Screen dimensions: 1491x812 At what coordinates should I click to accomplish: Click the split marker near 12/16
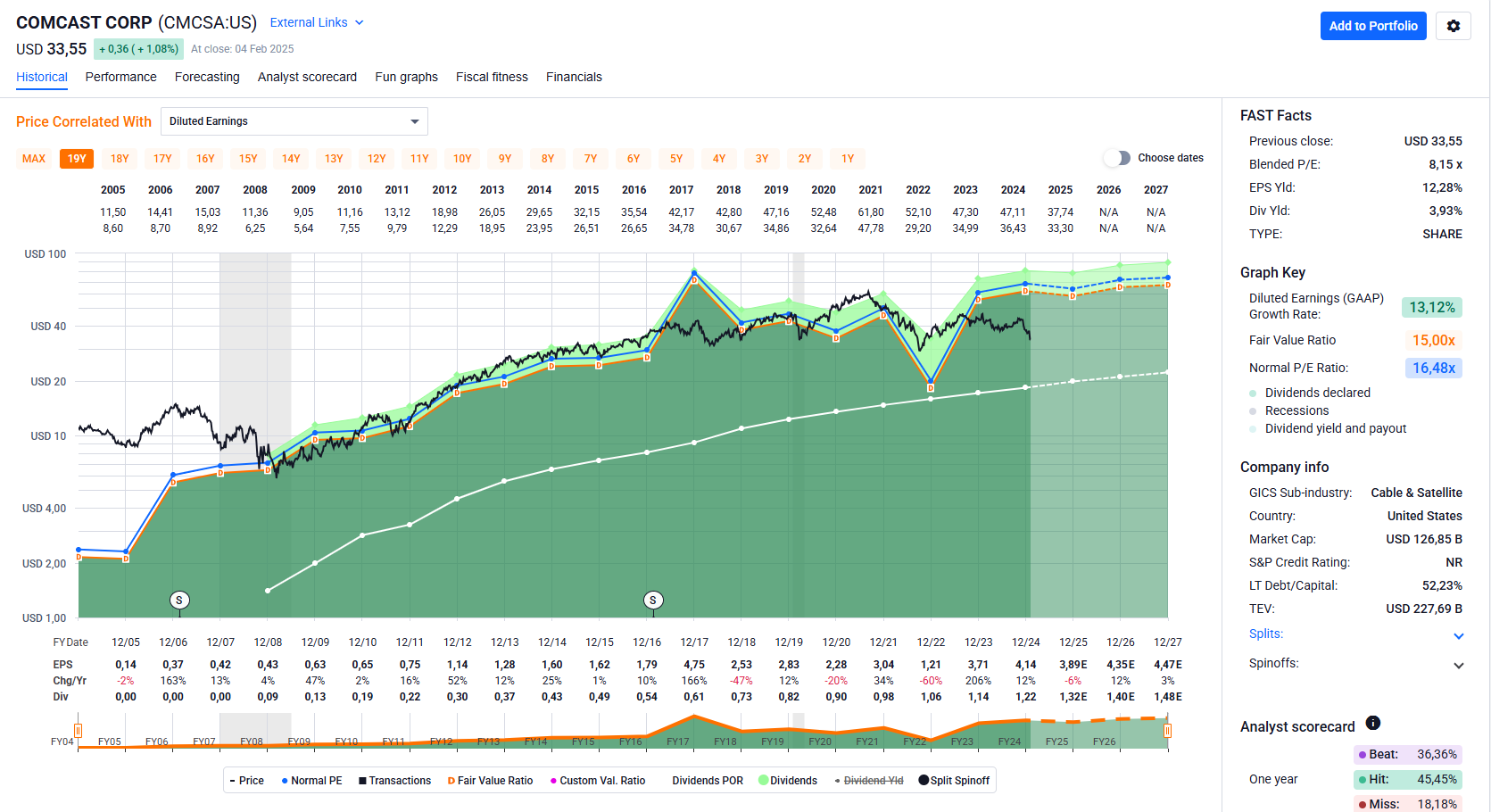coord(653,601)
